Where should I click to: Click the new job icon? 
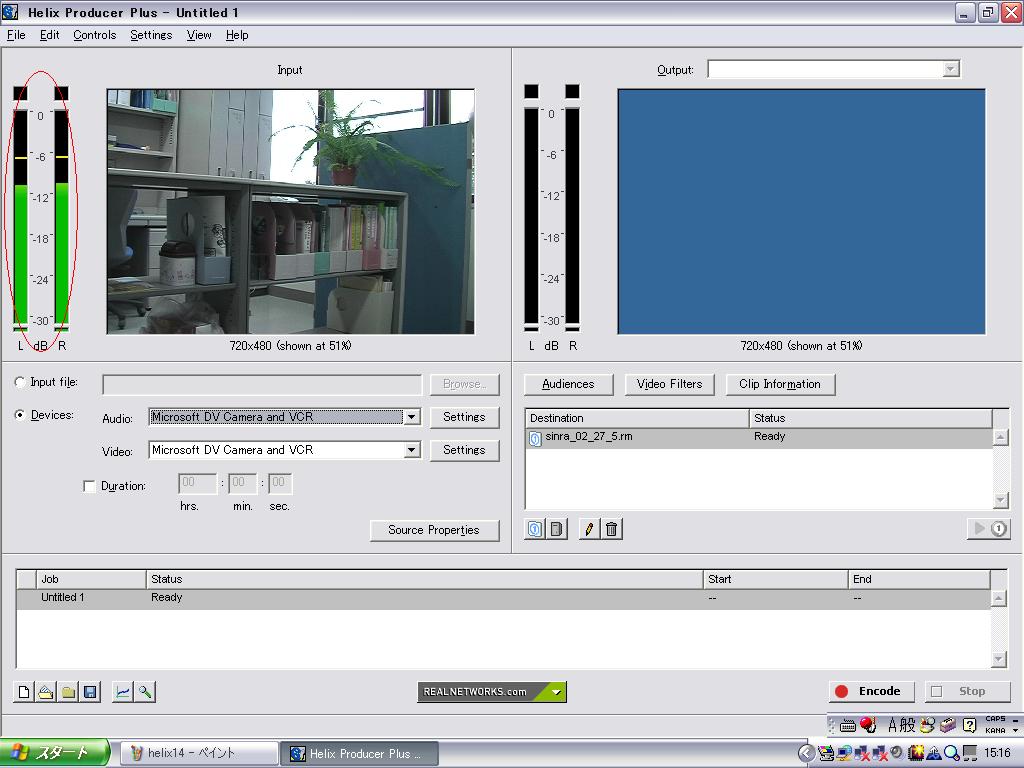24,692
